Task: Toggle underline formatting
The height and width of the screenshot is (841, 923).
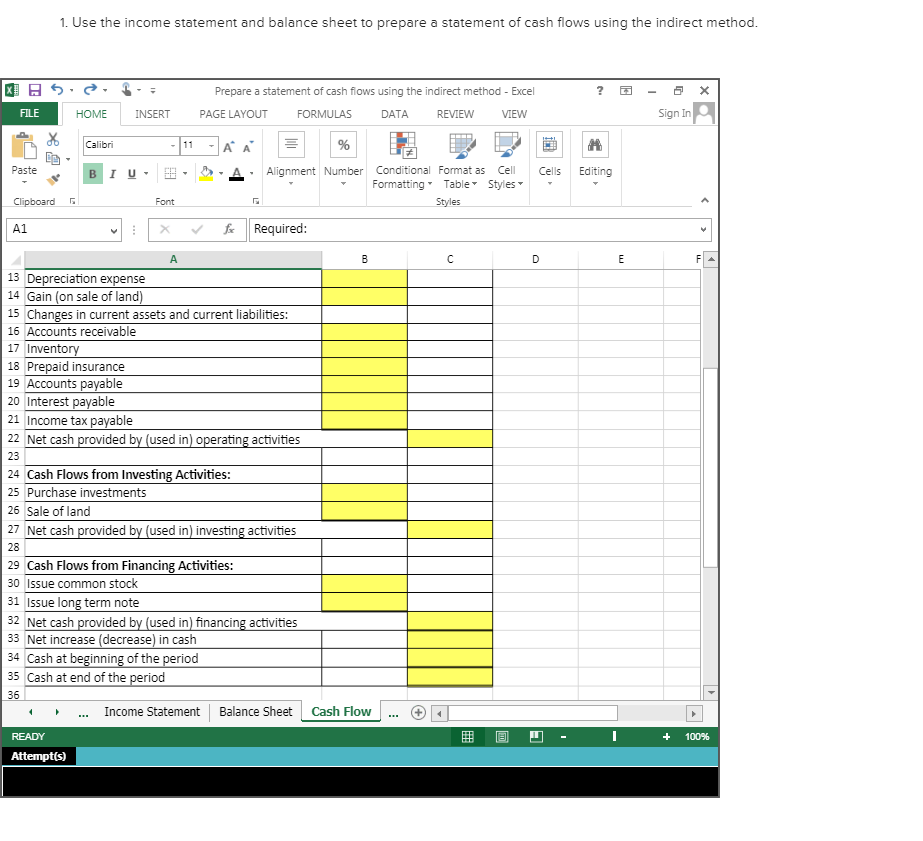Action: tap(130, 173)
